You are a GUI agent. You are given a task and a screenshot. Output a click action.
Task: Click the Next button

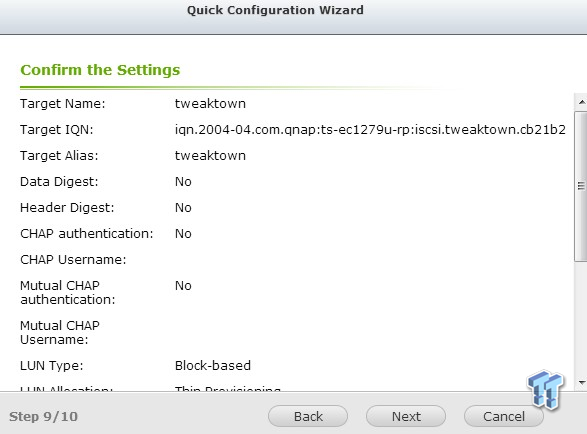click(x=406, y=416)
